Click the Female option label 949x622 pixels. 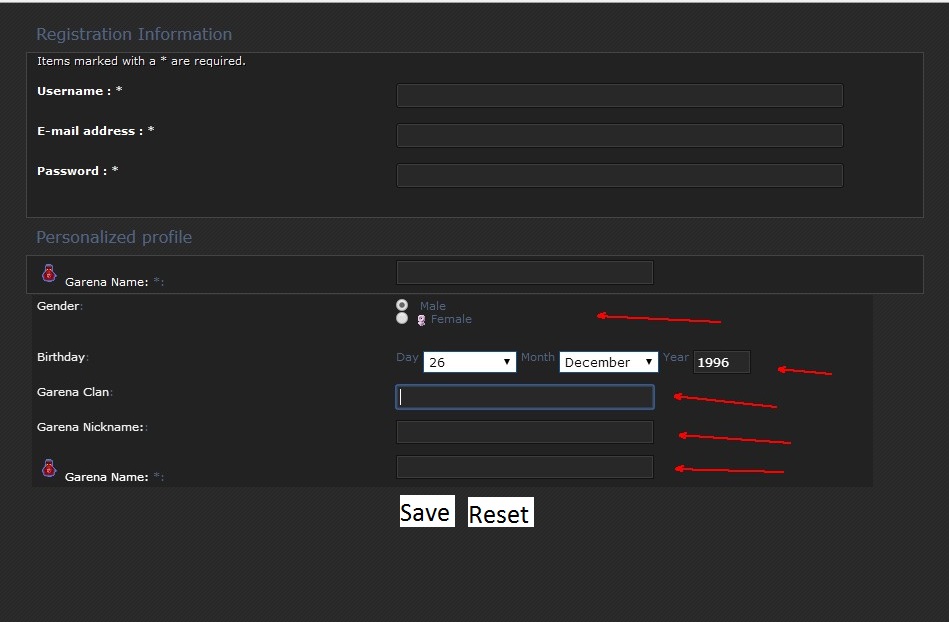pos(451,319)
